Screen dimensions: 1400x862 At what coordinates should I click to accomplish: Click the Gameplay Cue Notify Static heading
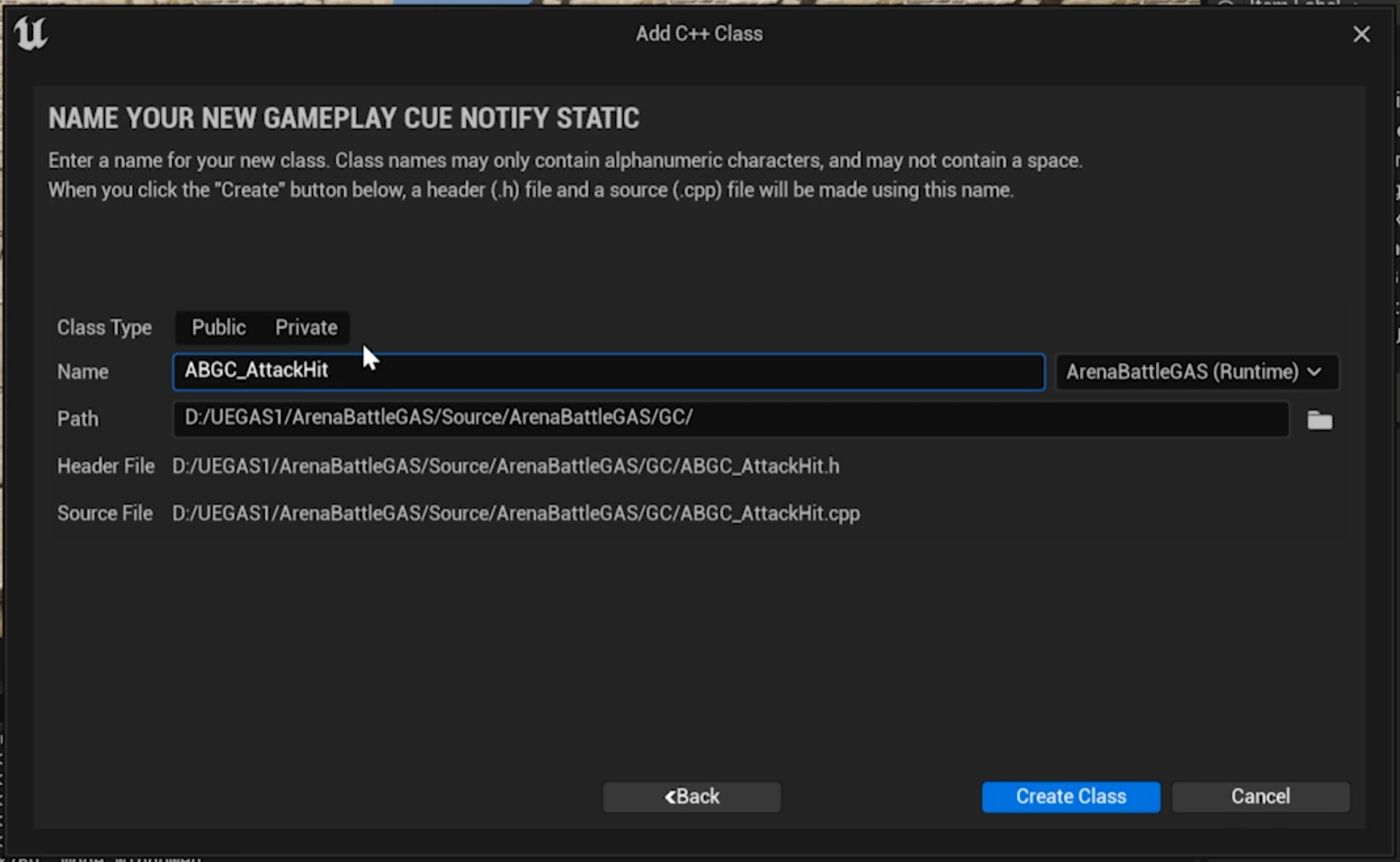tap(343, 119)
